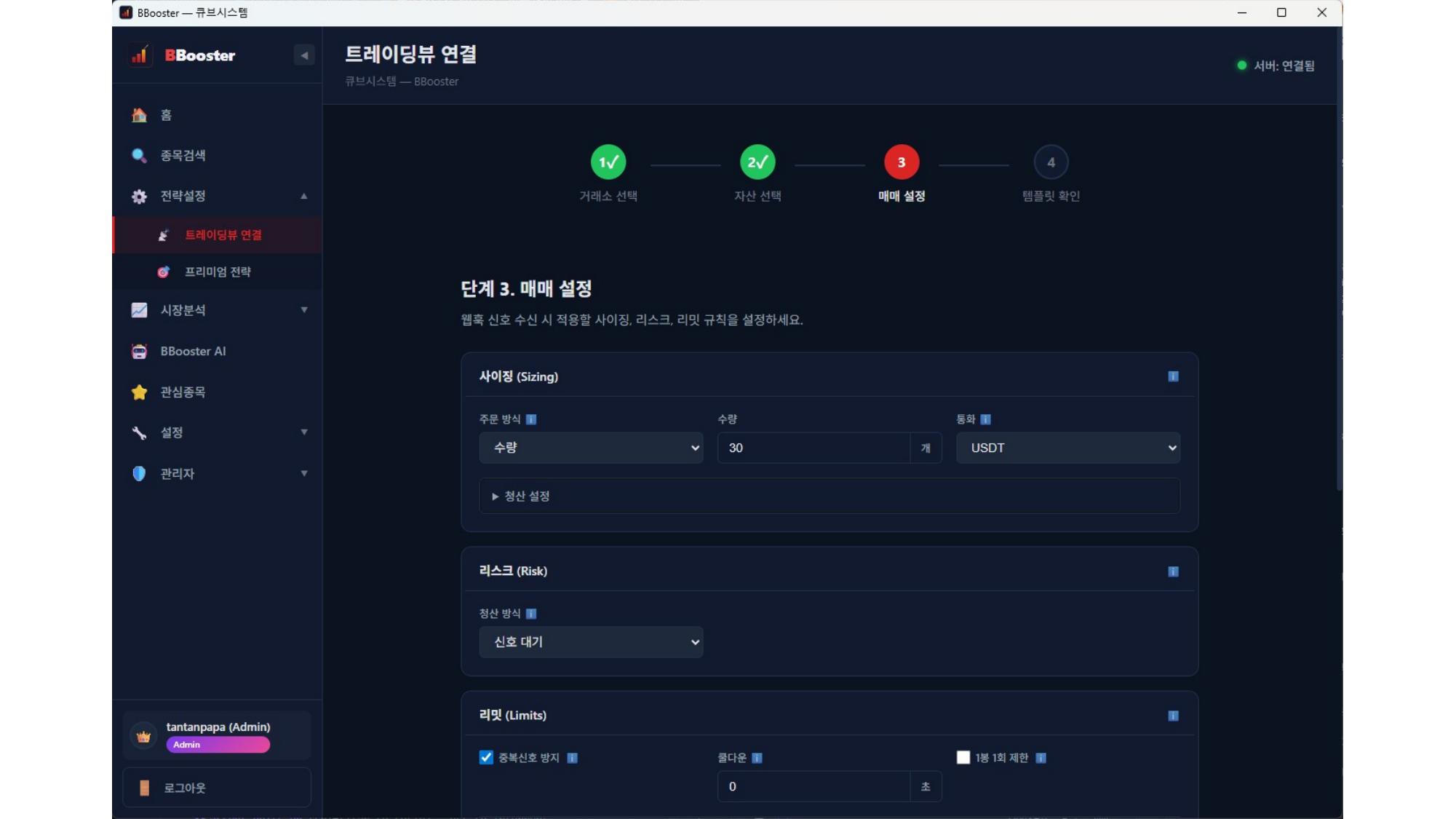Click the 리스크 (Risk) info icon
Image resolution: width=1456 pixels, height=819 pixels.
click(1172, 571)
